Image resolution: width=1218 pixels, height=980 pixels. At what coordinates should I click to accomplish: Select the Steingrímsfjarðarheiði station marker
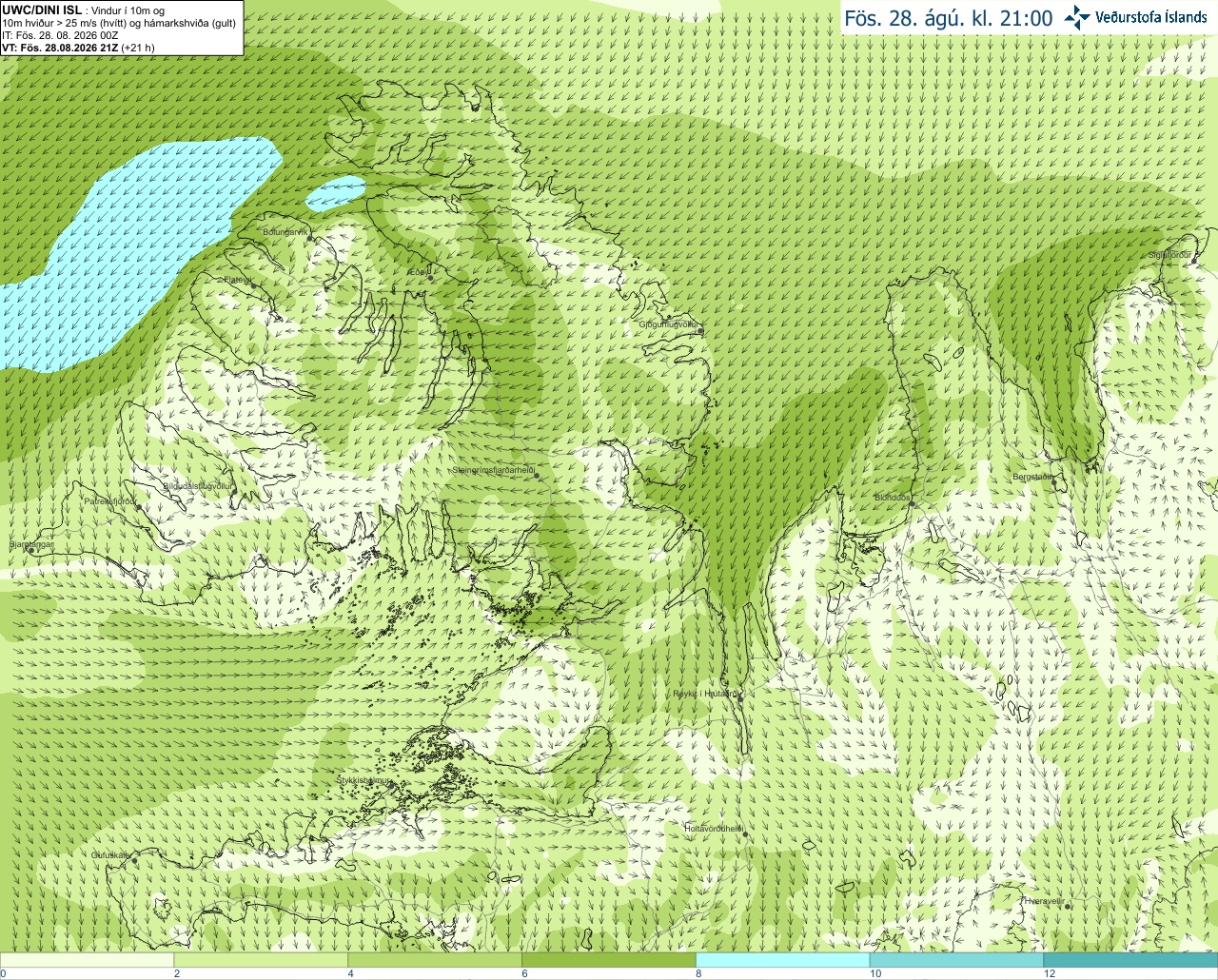click(536, 475)
